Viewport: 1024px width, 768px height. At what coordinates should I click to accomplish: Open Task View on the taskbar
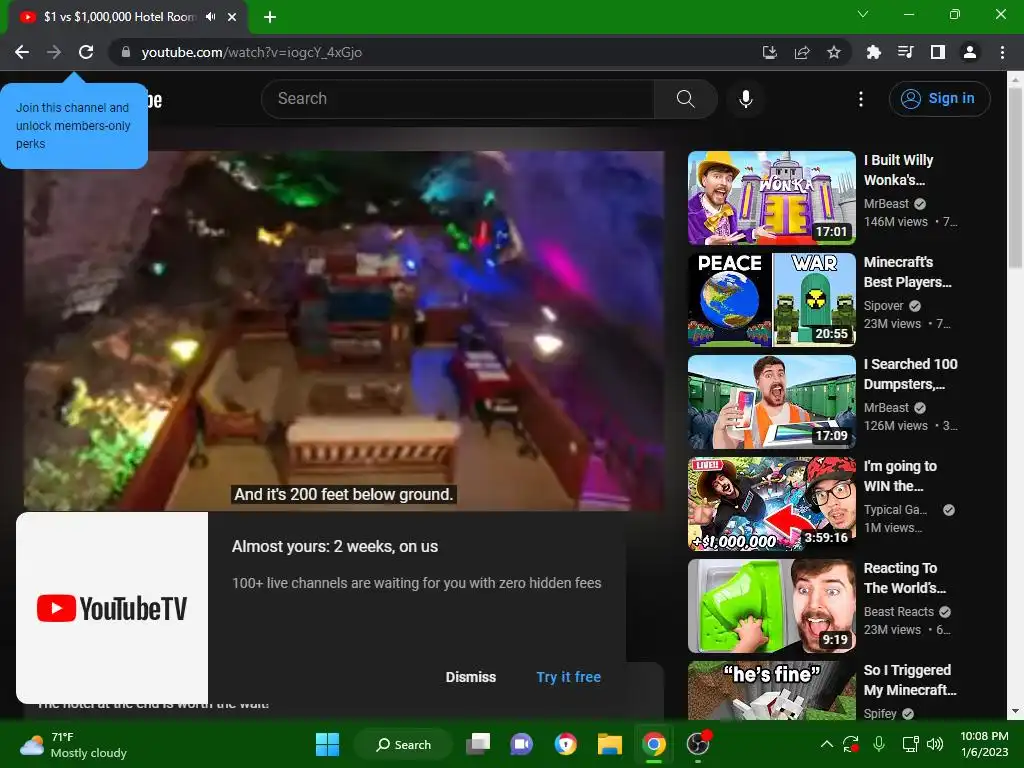(478, 744)
